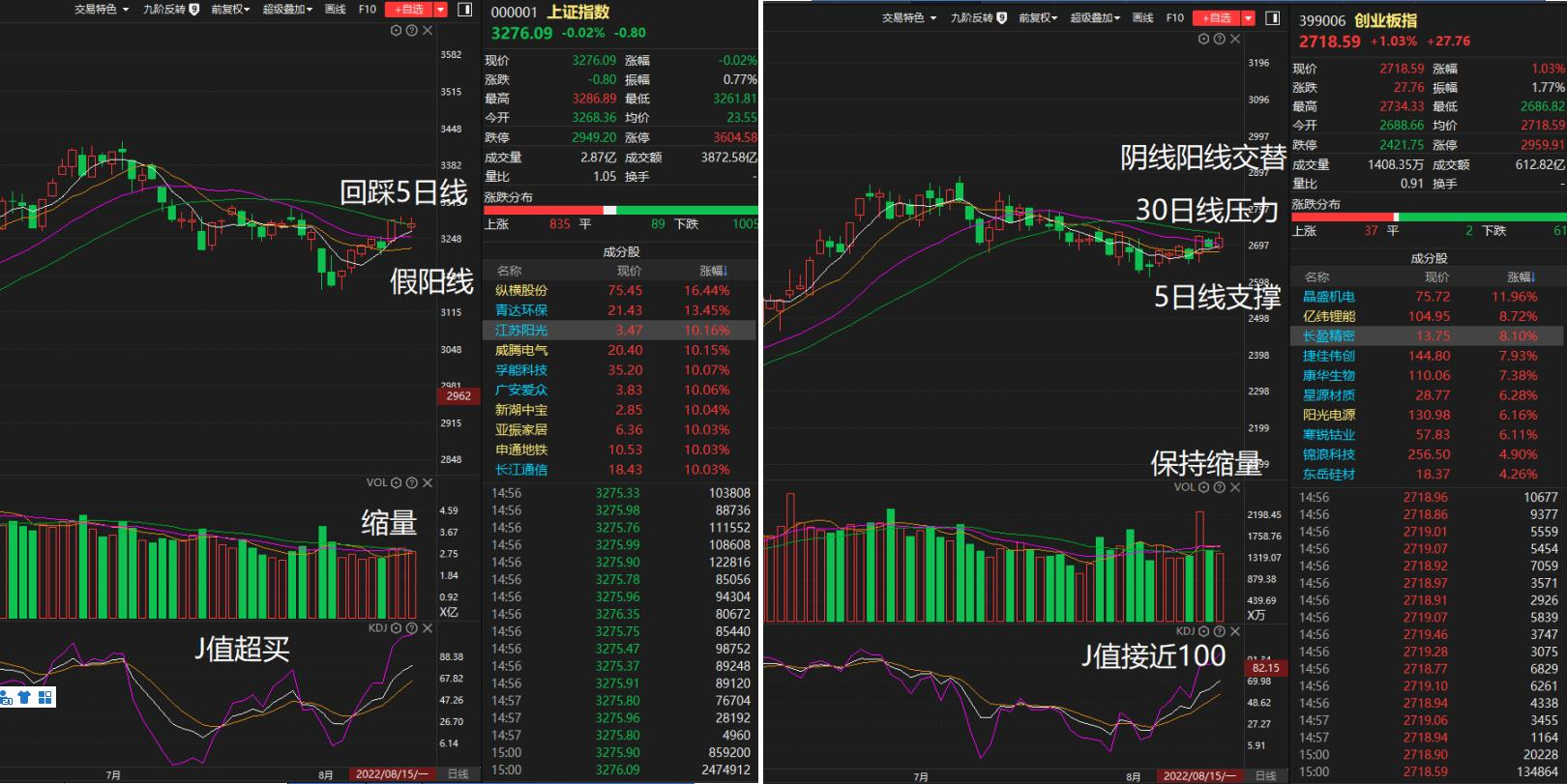
Task: Open main chart indicator help in right window
Action: click(x=1219, y=39)
